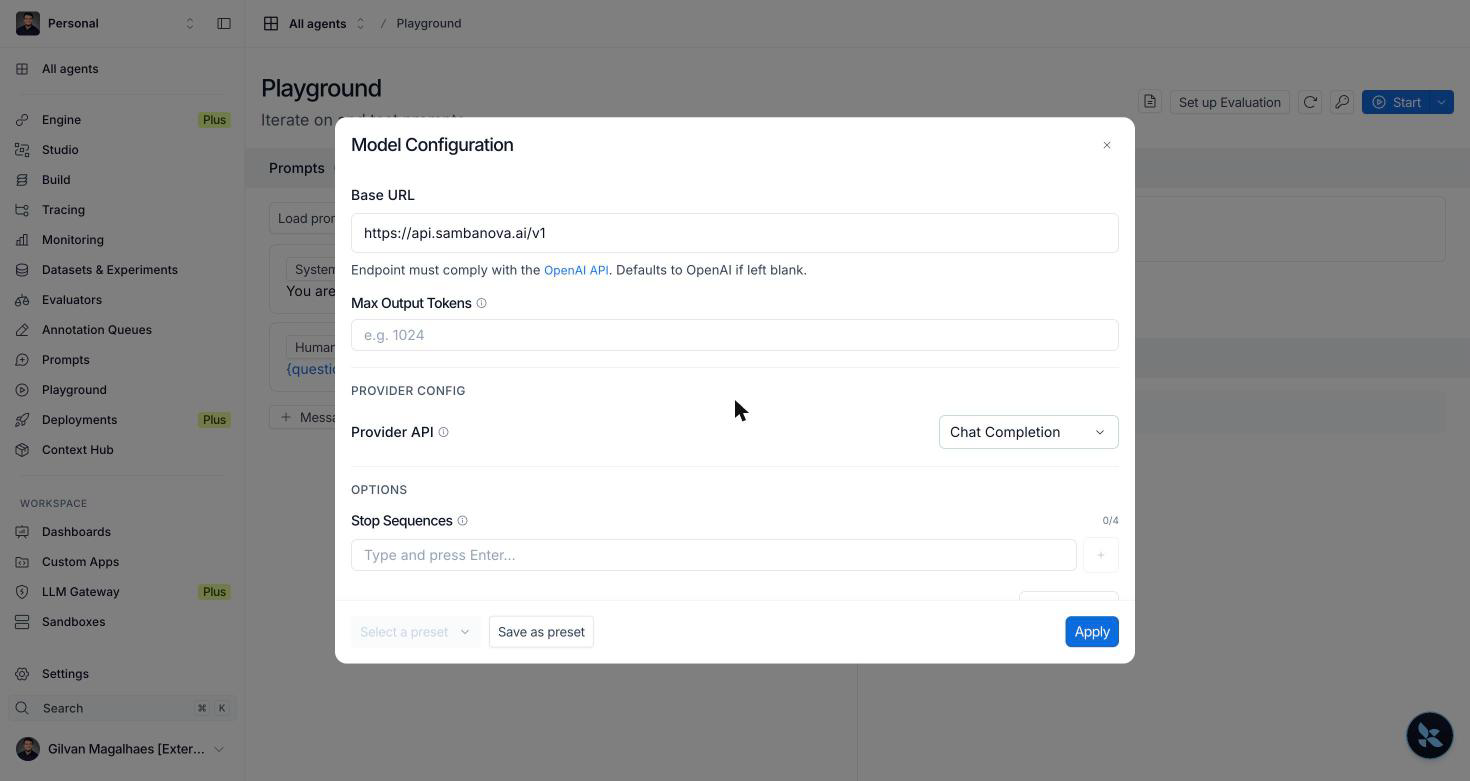This screenshot has width=1470, height=781.
Task: Focus the Stop Sequences input field
Action: (714, 555)
